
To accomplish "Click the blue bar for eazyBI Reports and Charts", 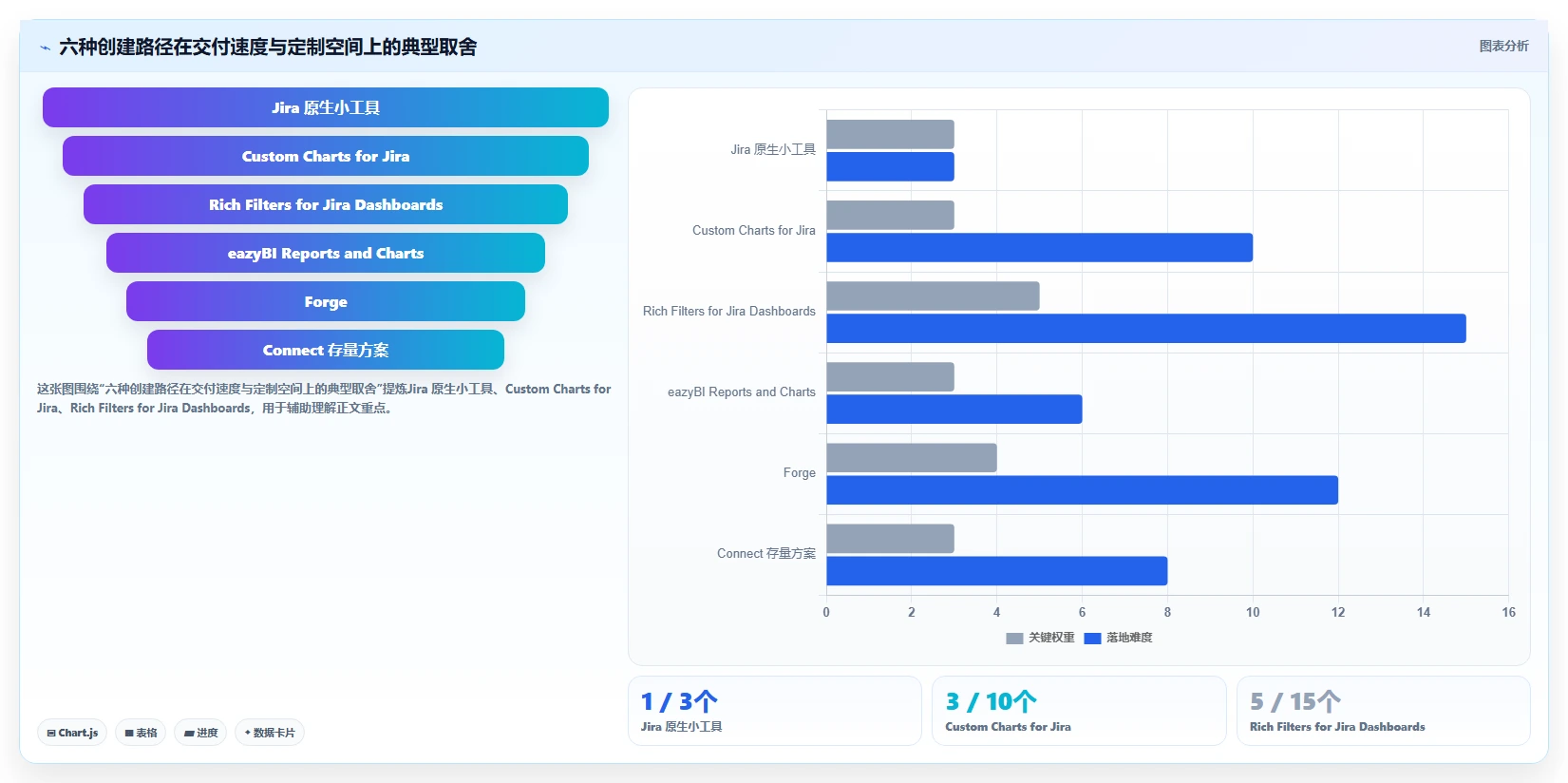I will coord(954,409).
